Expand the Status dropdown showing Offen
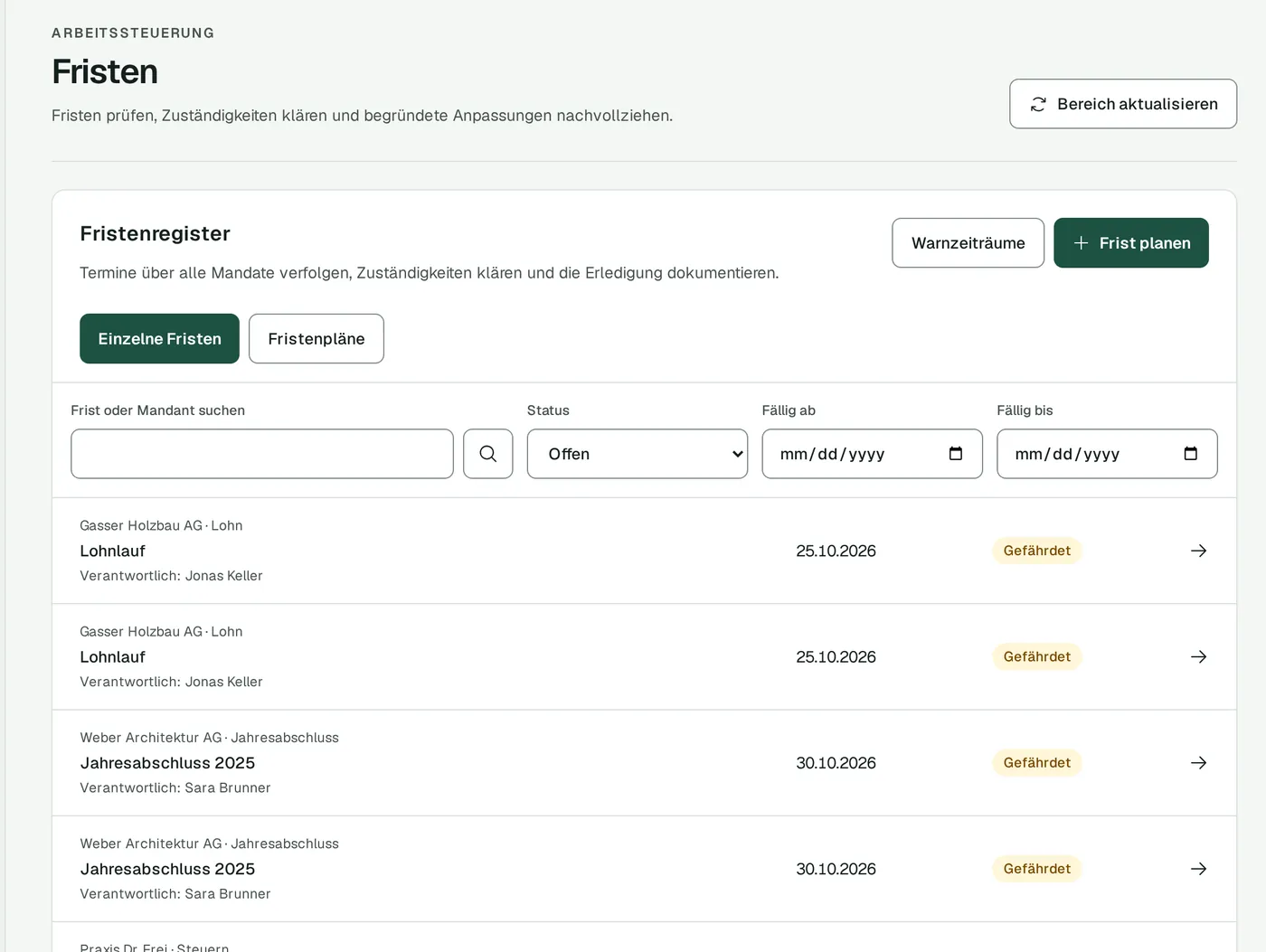 pyautogui.click(x=638, y=454)
